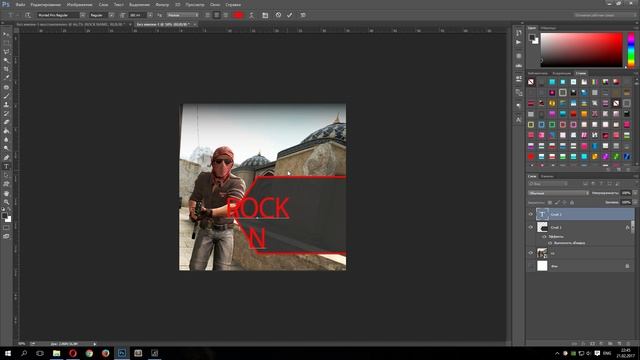Open layer filter kind dropdown

pos(548,184)
